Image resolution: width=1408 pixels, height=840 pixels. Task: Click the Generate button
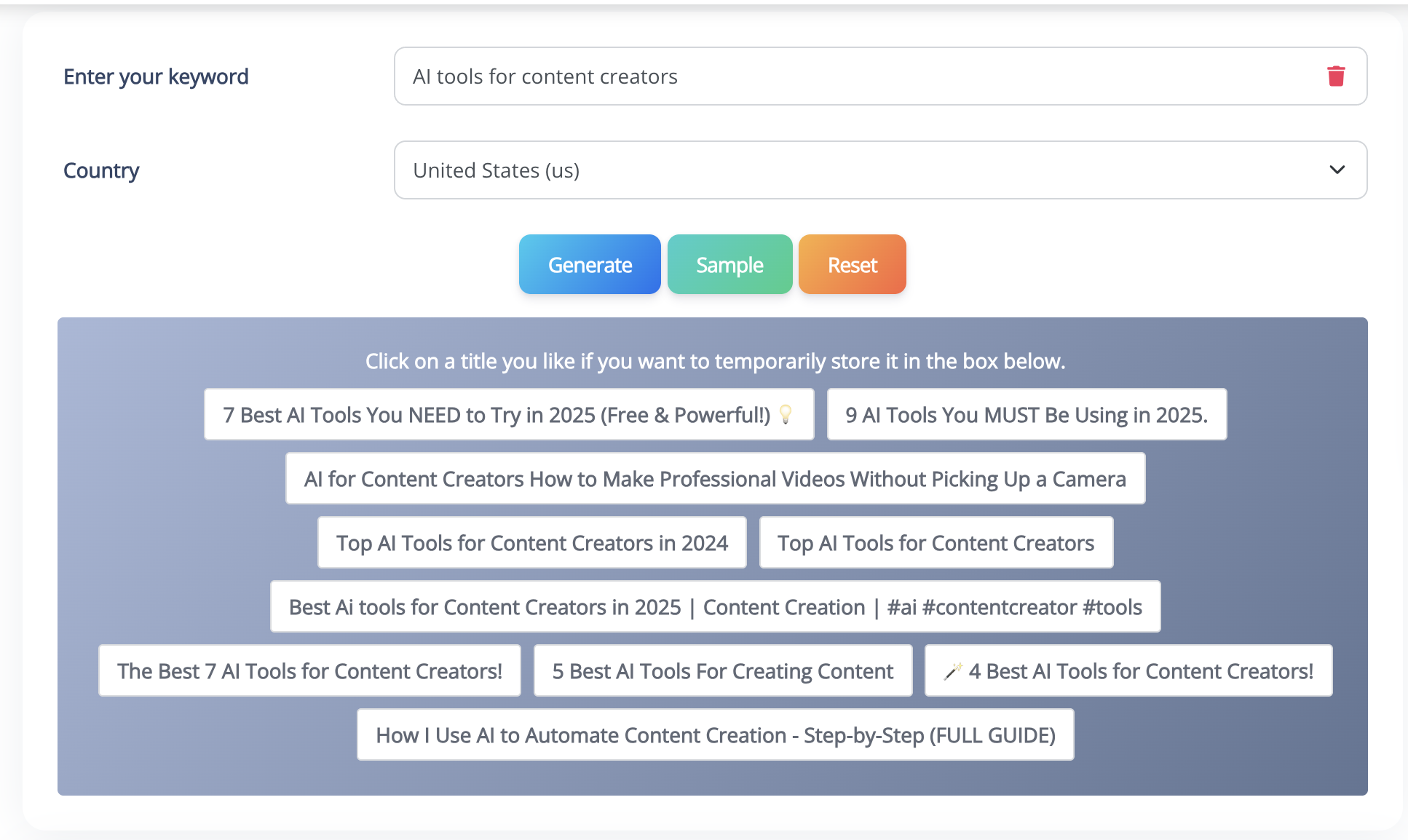click(590, 264)
